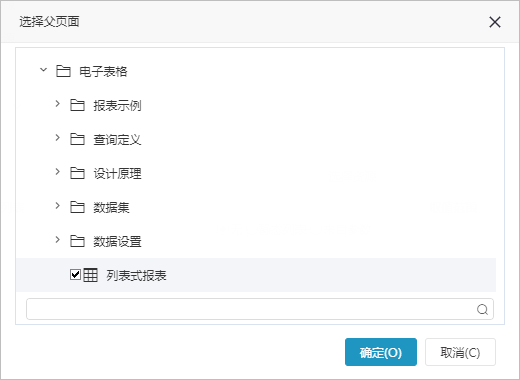Focus the search text field

(x=260, y=309)
